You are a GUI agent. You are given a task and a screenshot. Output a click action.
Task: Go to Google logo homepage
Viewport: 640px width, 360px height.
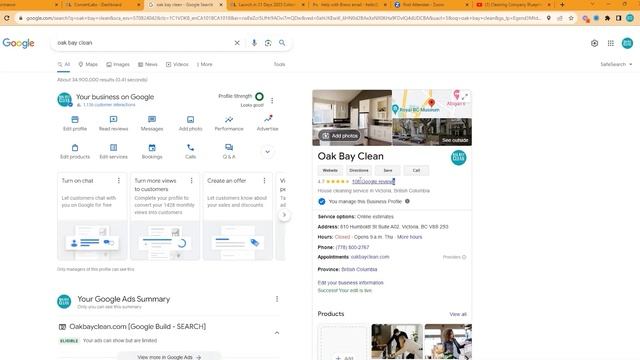point(18,43)
